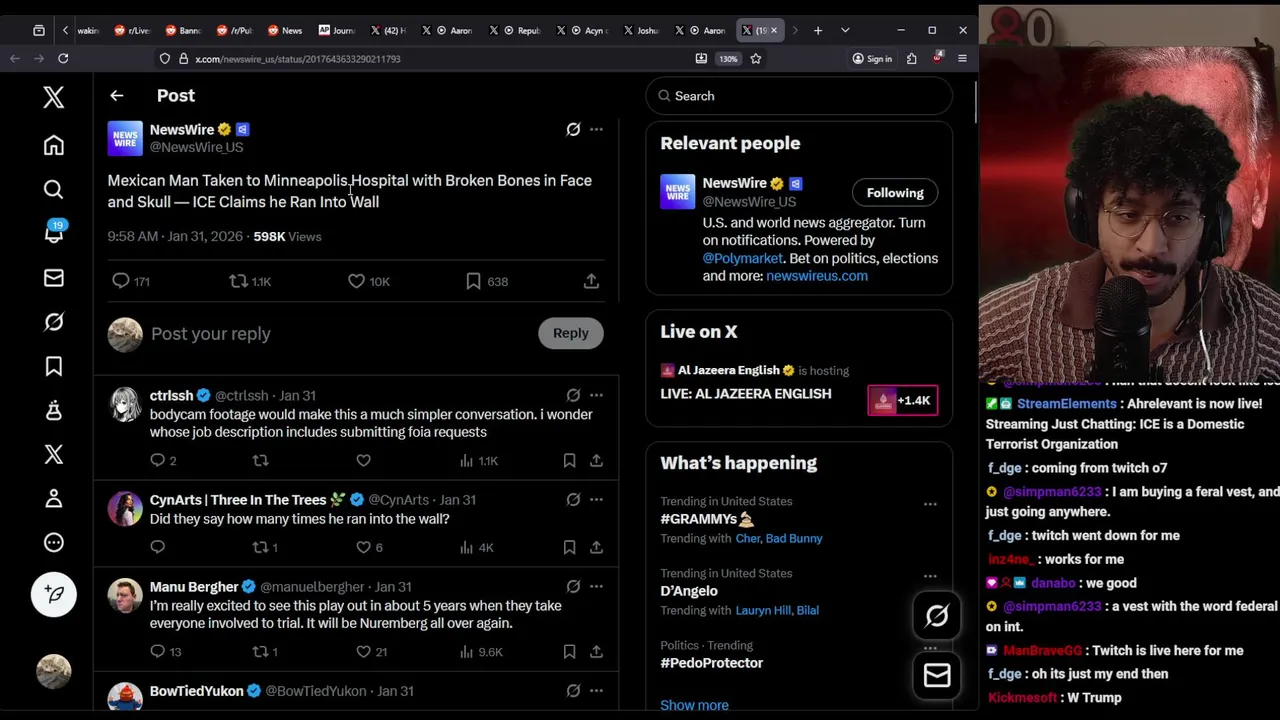Open Profile person icon in sidebar
The image size is (1280, 720).
54,498
